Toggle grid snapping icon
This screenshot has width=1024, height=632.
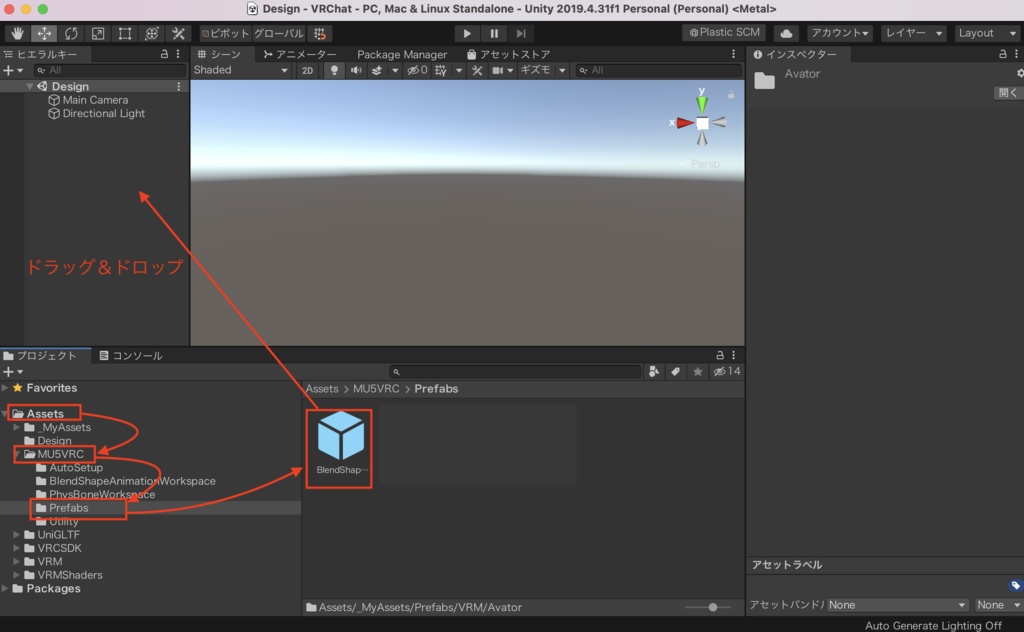point(319,33)
